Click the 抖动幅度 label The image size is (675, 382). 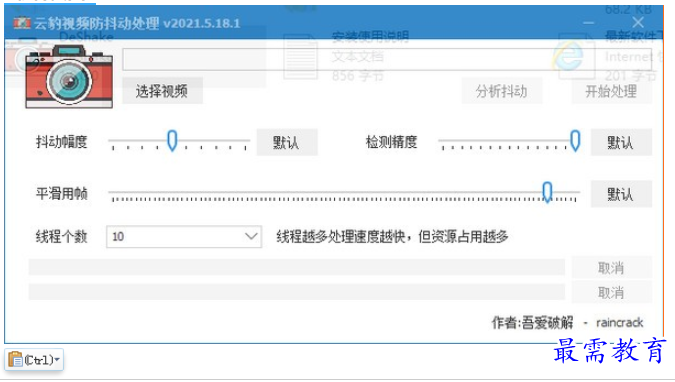62,142
